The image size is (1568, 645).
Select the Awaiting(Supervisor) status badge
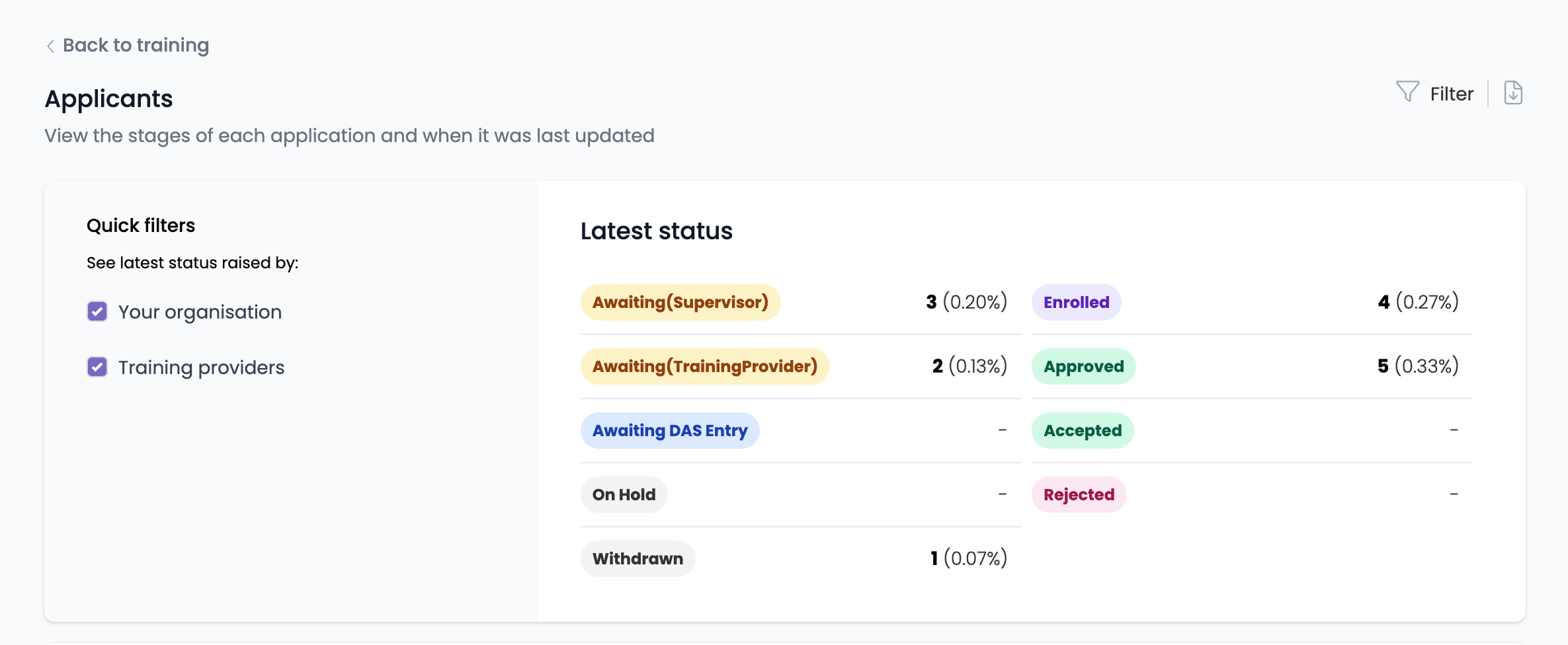click(x=680, y=302)
